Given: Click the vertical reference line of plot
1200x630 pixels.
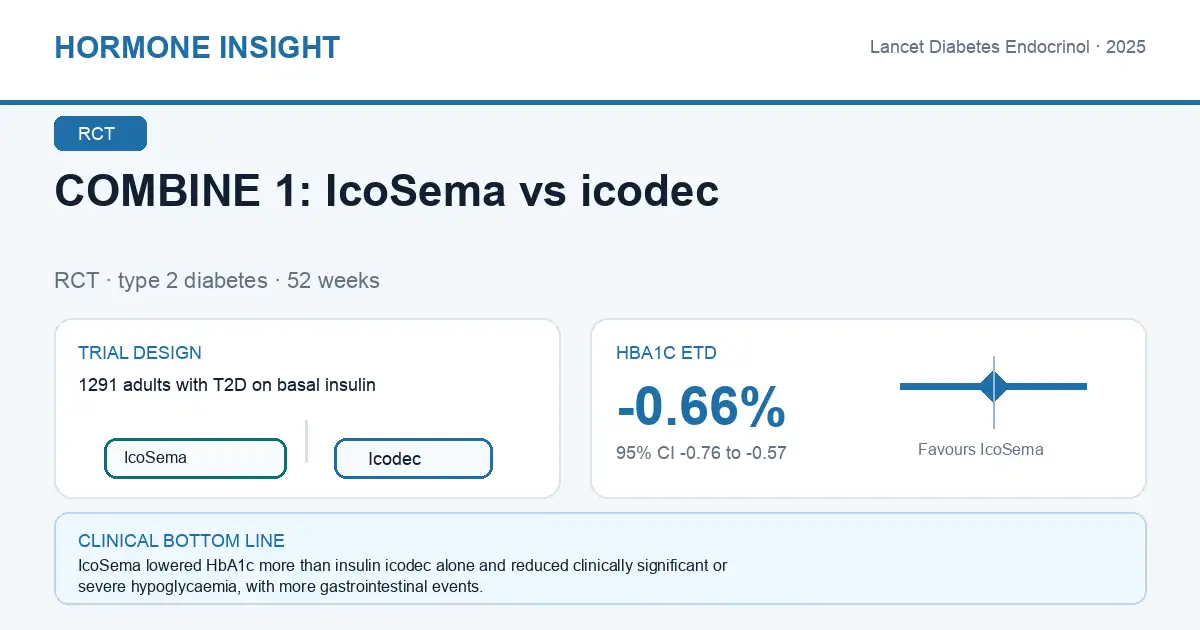Looking at the screenshot, I should click(x=994, y=392).
